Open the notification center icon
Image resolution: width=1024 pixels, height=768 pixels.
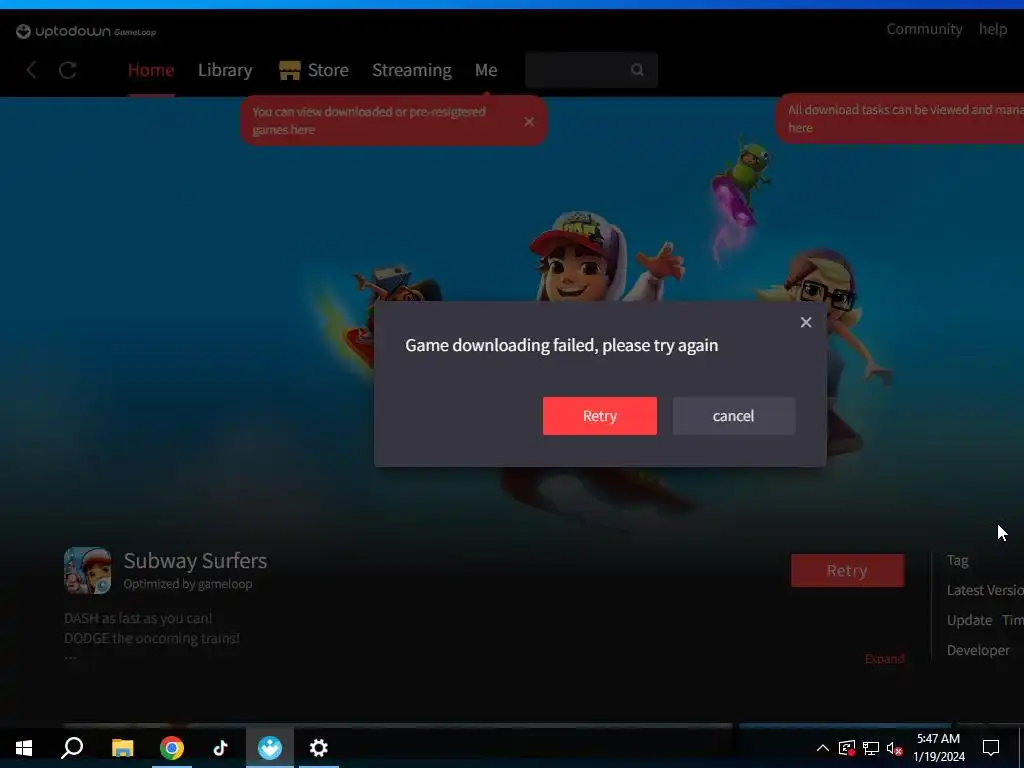[x=991, y=748]
